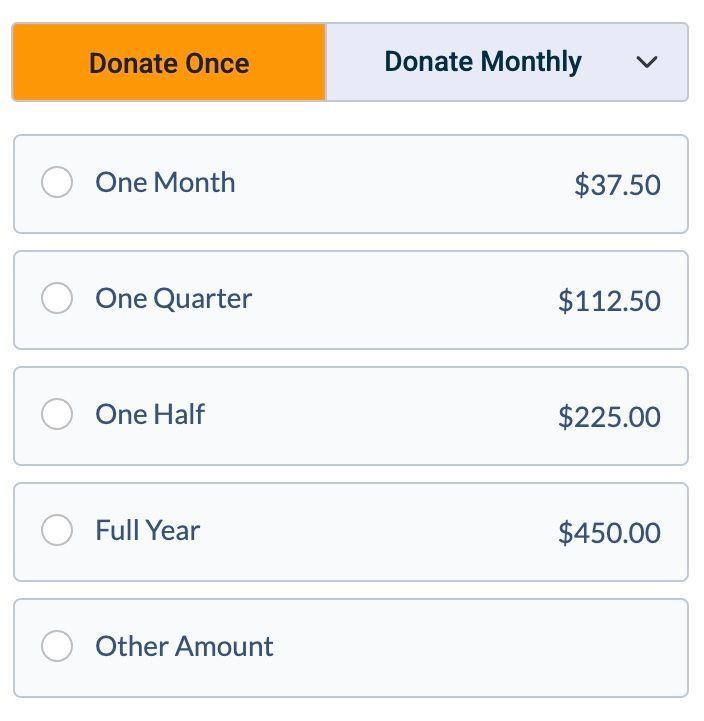Expand the Donate Monthly chevron dropdown

(647, 62)
